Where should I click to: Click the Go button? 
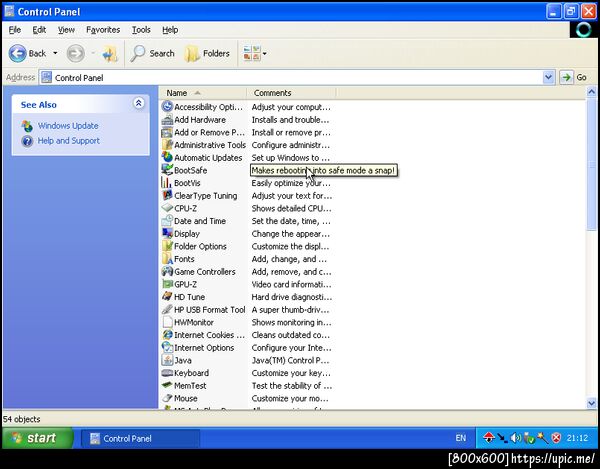(574, 77)
